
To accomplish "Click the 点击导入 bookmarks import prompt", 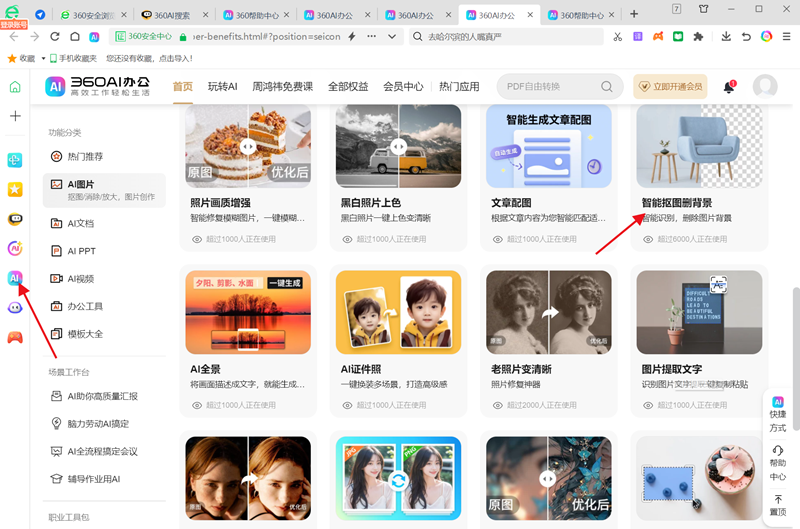I will point(176,59).
